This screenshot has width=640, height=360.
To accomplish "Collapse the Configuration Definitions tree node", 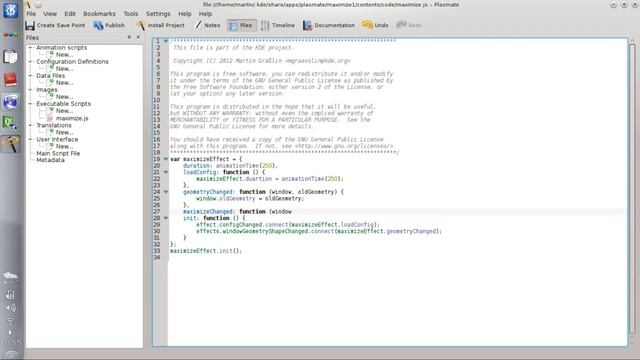I will 31,62.
